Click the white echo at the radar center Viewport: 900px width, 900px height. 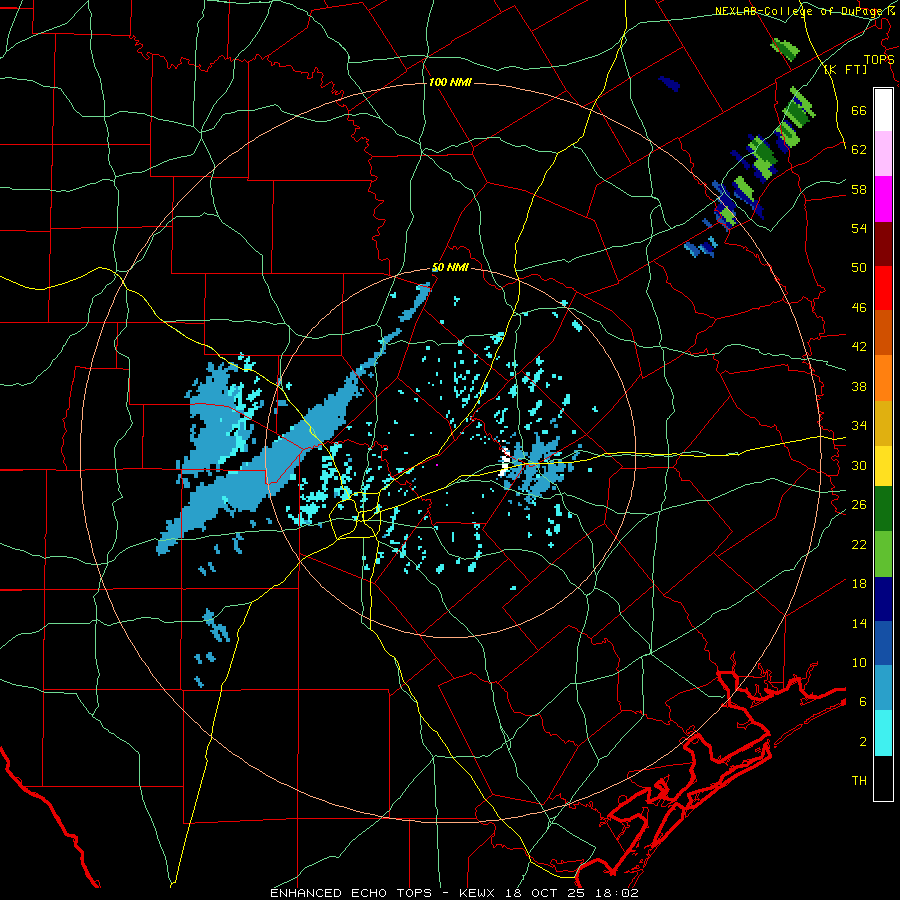click(x=505, y=462)
